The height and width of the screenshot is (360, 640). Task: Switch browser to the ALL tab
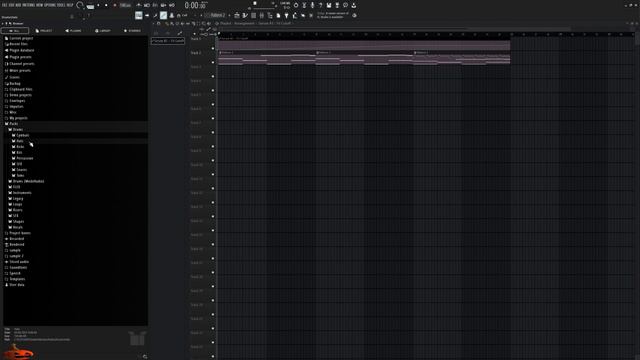coord(15,31)
